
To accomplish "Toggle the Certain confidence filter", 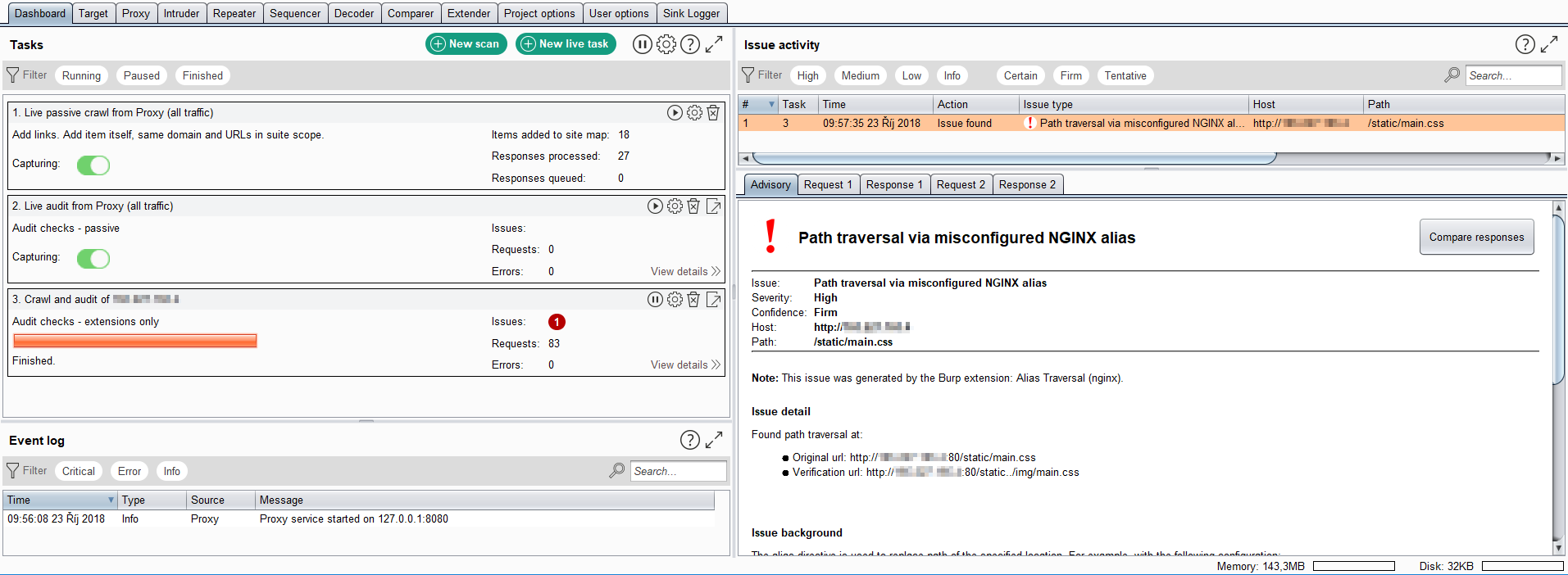I will click(x=1020, y=75).
